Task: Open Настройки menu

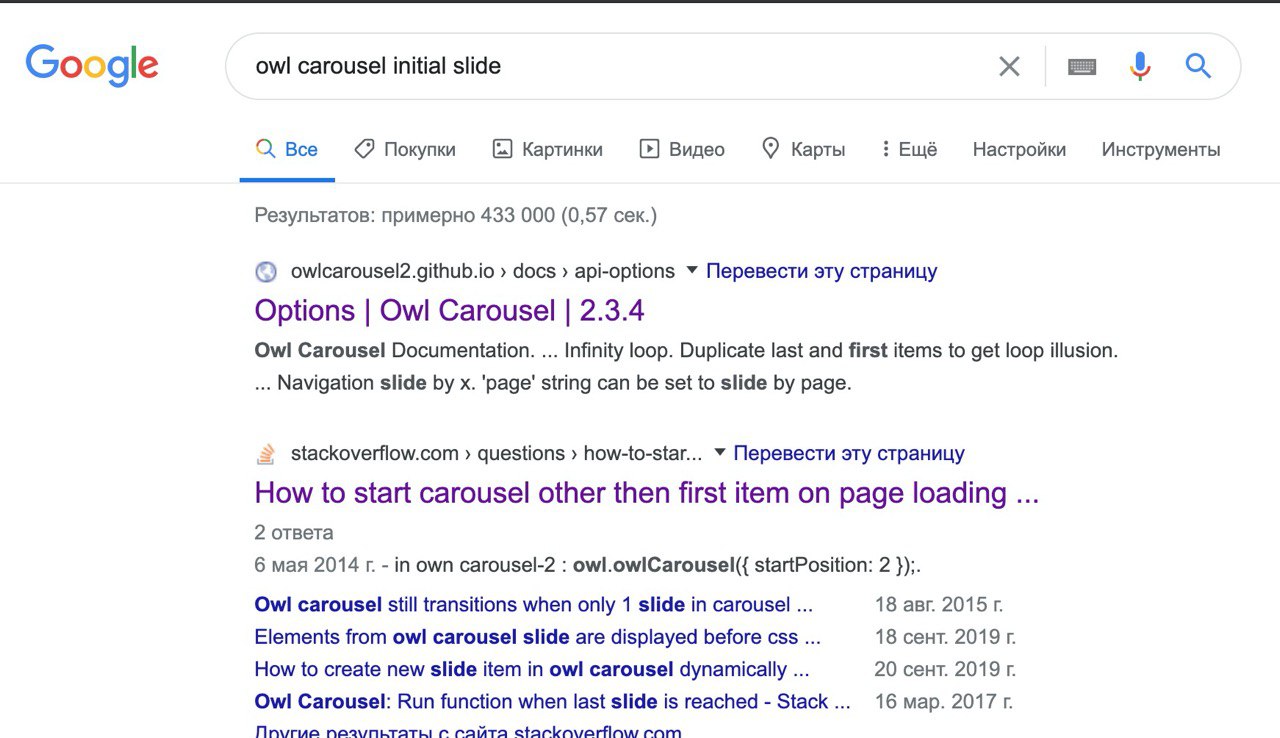Action: 1019,150
